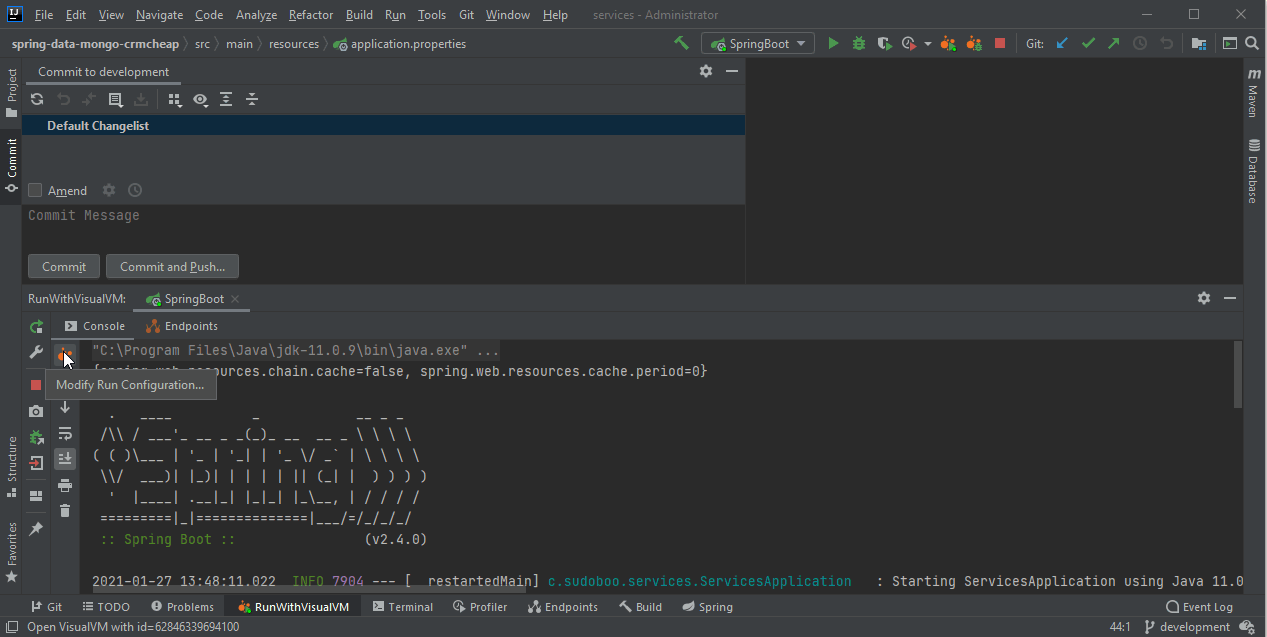The image size is (1267, 637).
Task: Open Profiler run options dropdown arrow
Action: (x=927, y=44)
